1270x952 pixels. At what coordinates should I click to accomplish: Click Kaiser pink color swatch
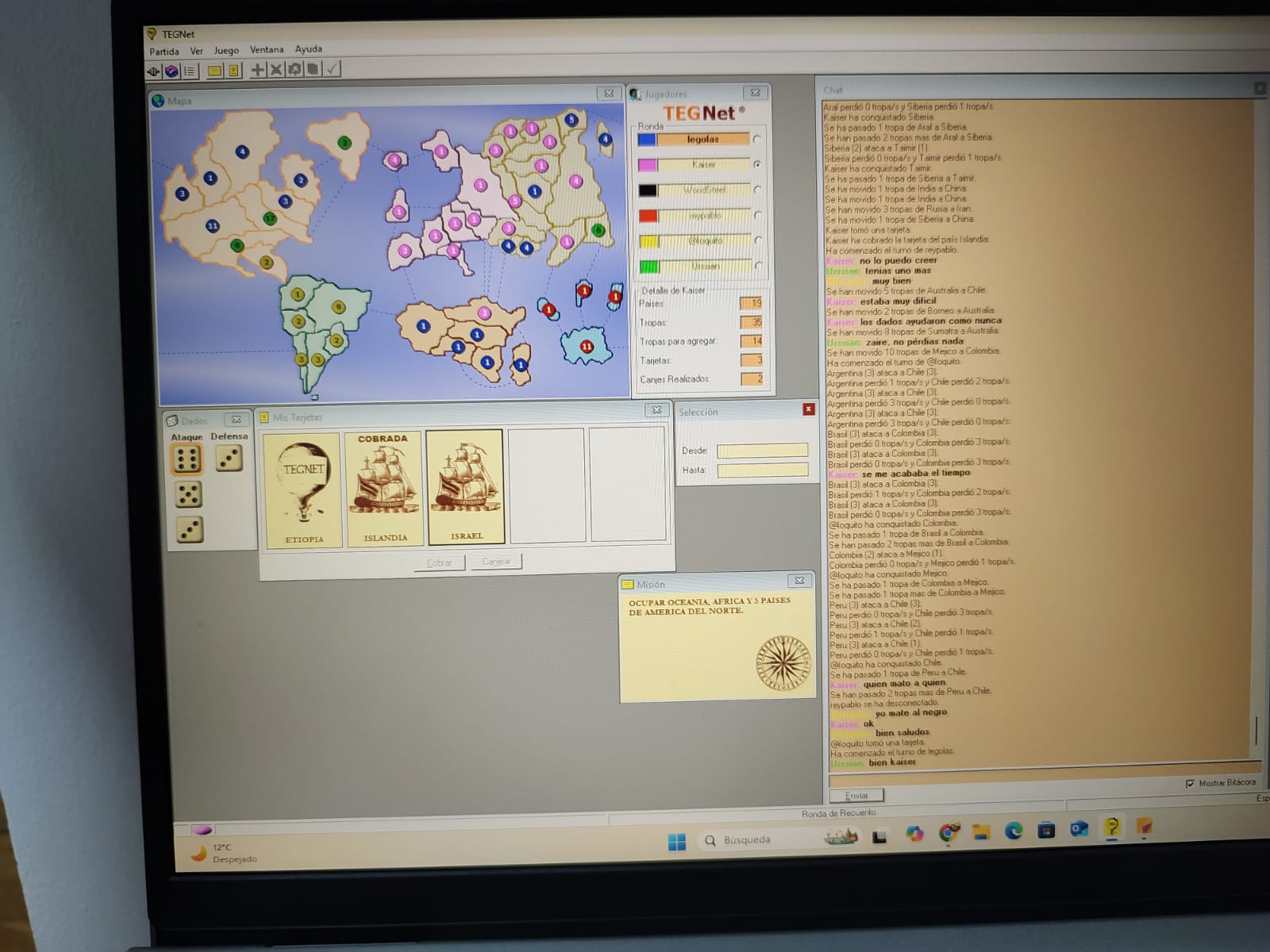tap(648, 165)
